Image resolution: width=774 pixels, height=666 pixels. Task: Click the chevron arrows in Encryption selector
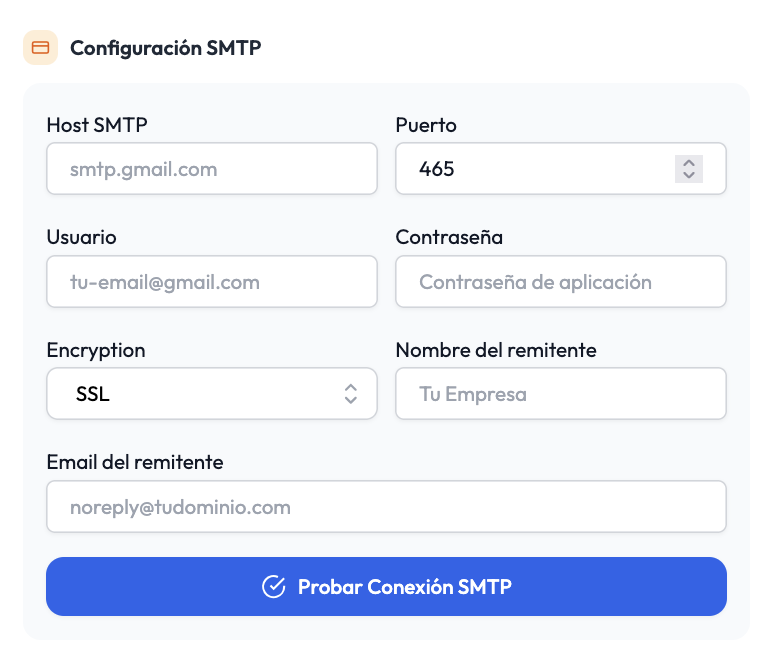tap(350, 394)
